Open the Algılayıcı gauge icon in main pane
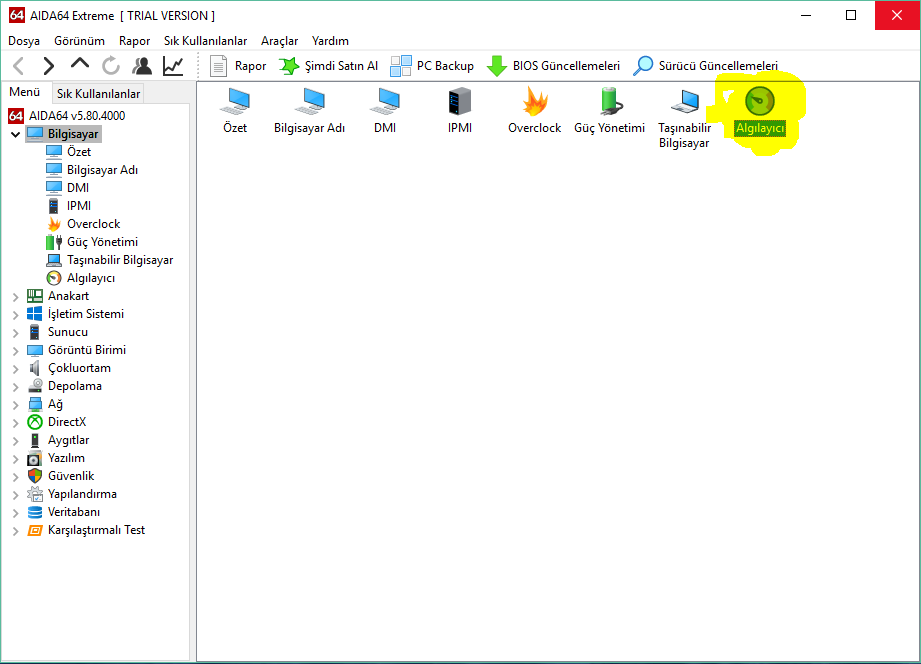 [760, 110]
